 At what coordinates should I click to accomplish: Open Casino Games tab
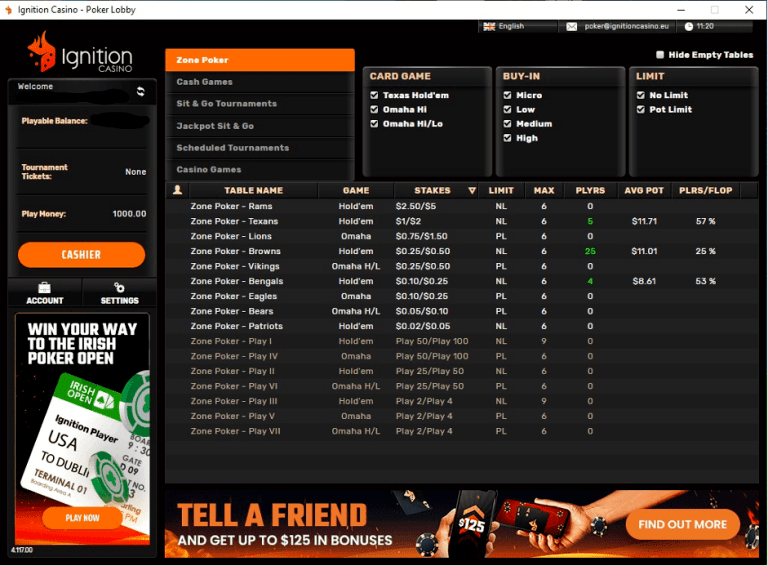pyautogui.click(x=260, y=169)
